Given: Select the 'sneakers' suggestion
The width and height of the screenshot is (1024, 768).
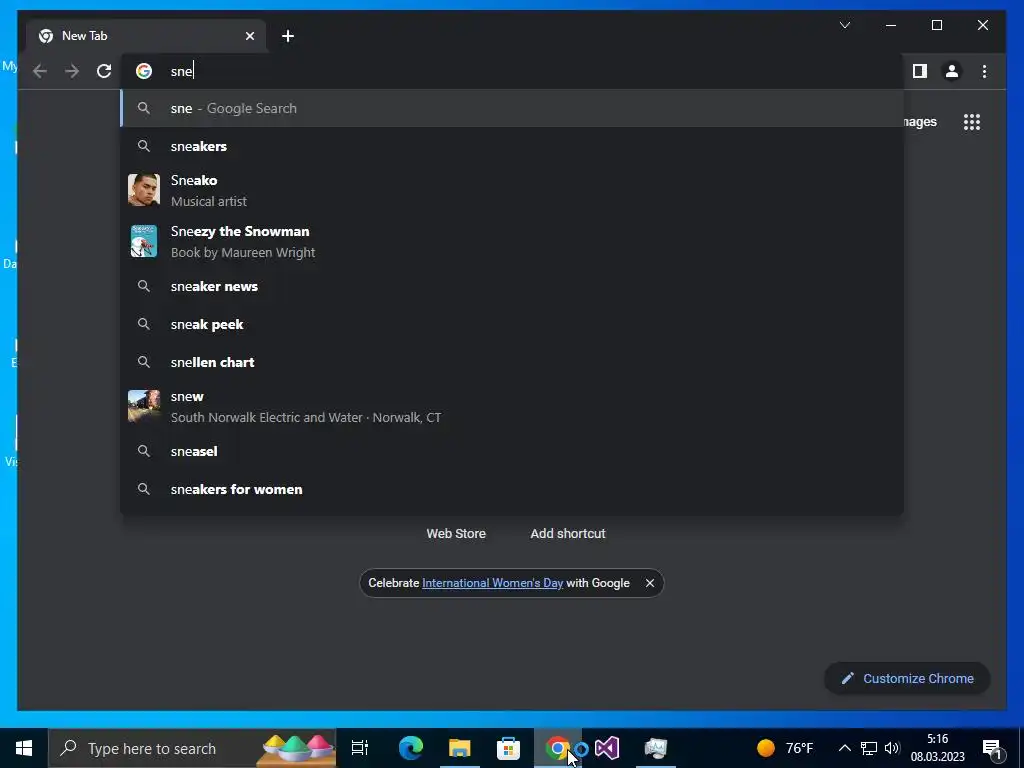Looking at the screenshot, I should 512,146.
